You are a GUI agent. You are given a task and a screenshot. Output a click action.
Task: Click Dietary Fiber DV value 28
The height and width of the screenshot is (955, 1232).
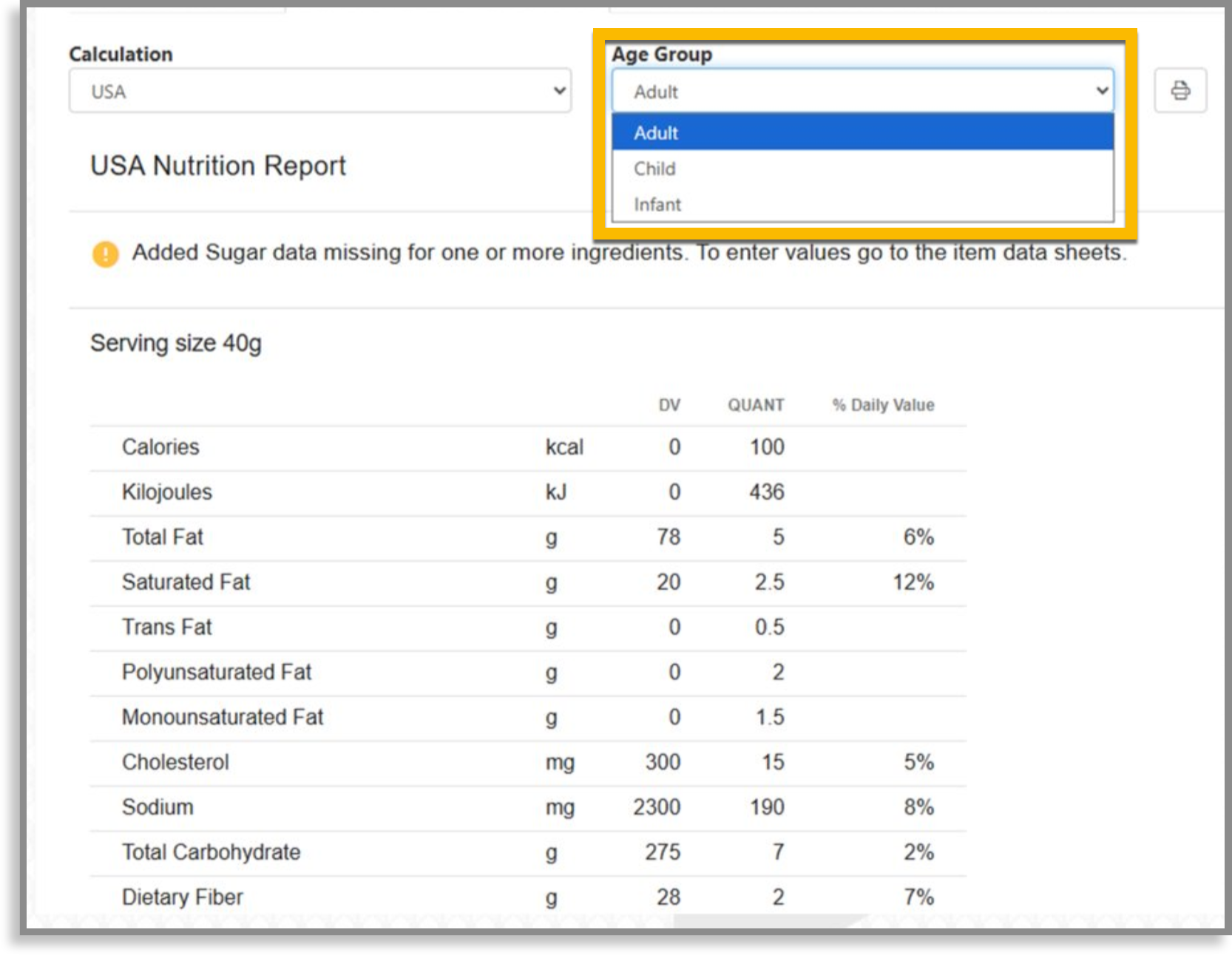(x=669, y=898)
